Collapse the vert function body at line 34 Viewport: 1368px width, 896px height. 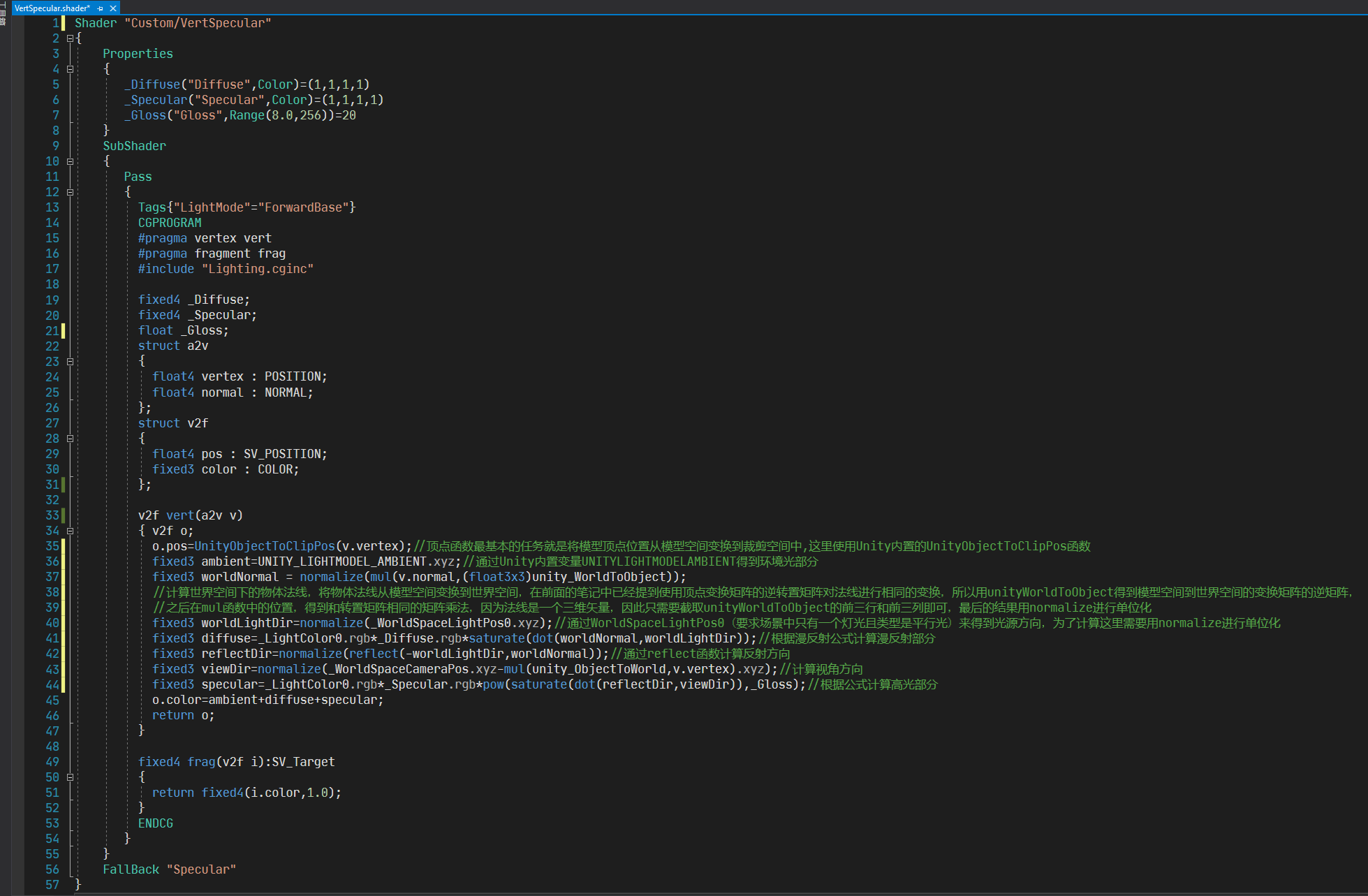point(70,531)
